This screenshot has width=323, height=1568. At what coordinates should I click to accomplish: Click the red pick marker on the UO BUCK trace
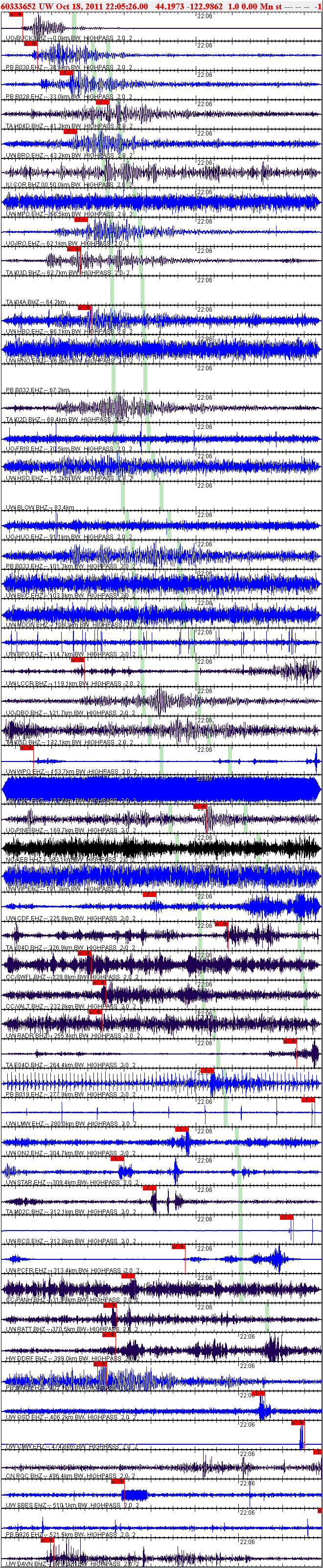17,14
